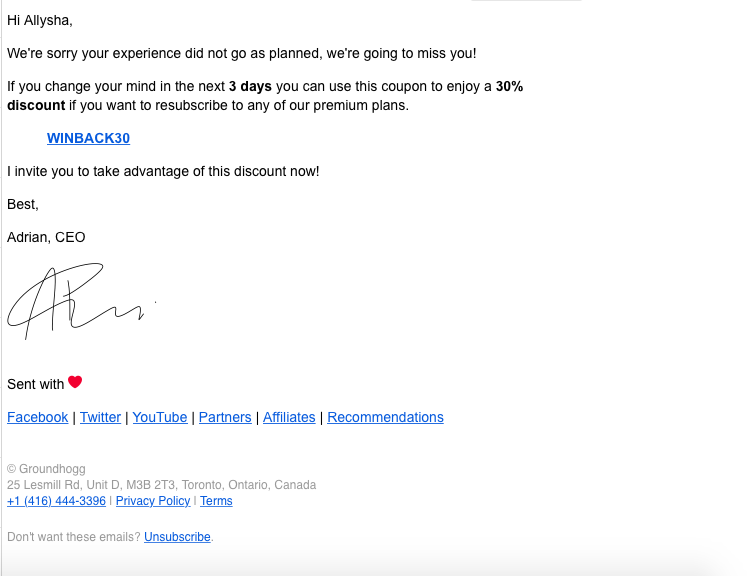The width and height of the screenshot is (750, 576).
Task: Click the "© Groundhogg" copyright text
Action: point(46,469)
